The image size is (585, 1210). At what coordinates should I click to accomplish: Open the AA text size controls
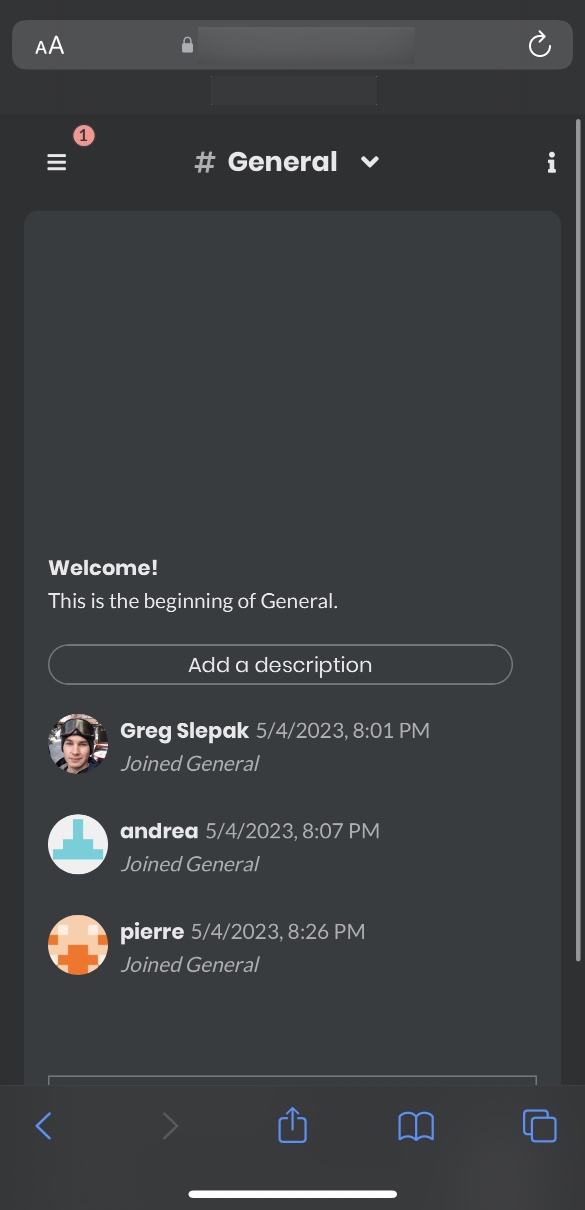tap(49, 44)
